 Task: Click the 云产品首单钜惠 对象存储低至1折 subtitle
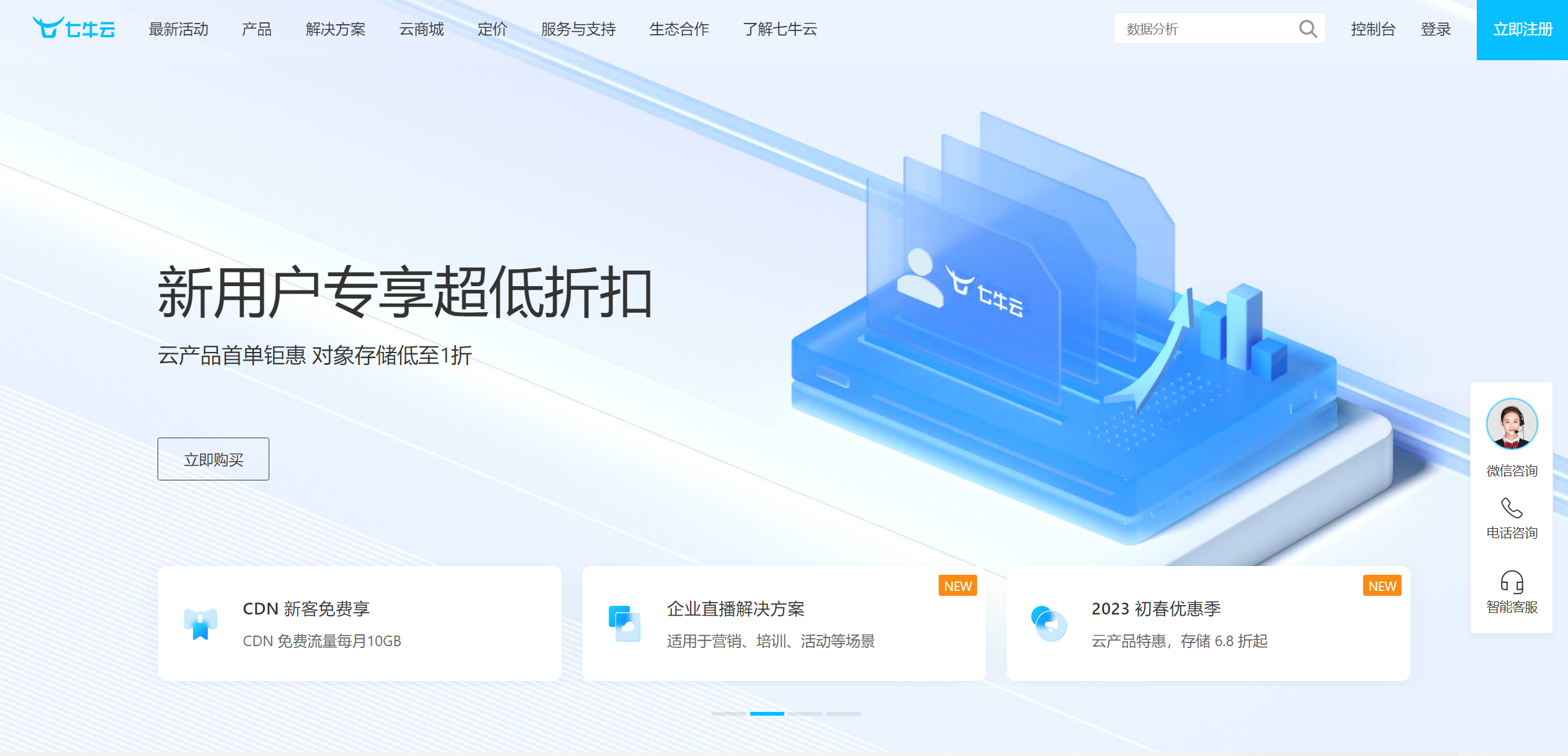click(x=315, y=356)
